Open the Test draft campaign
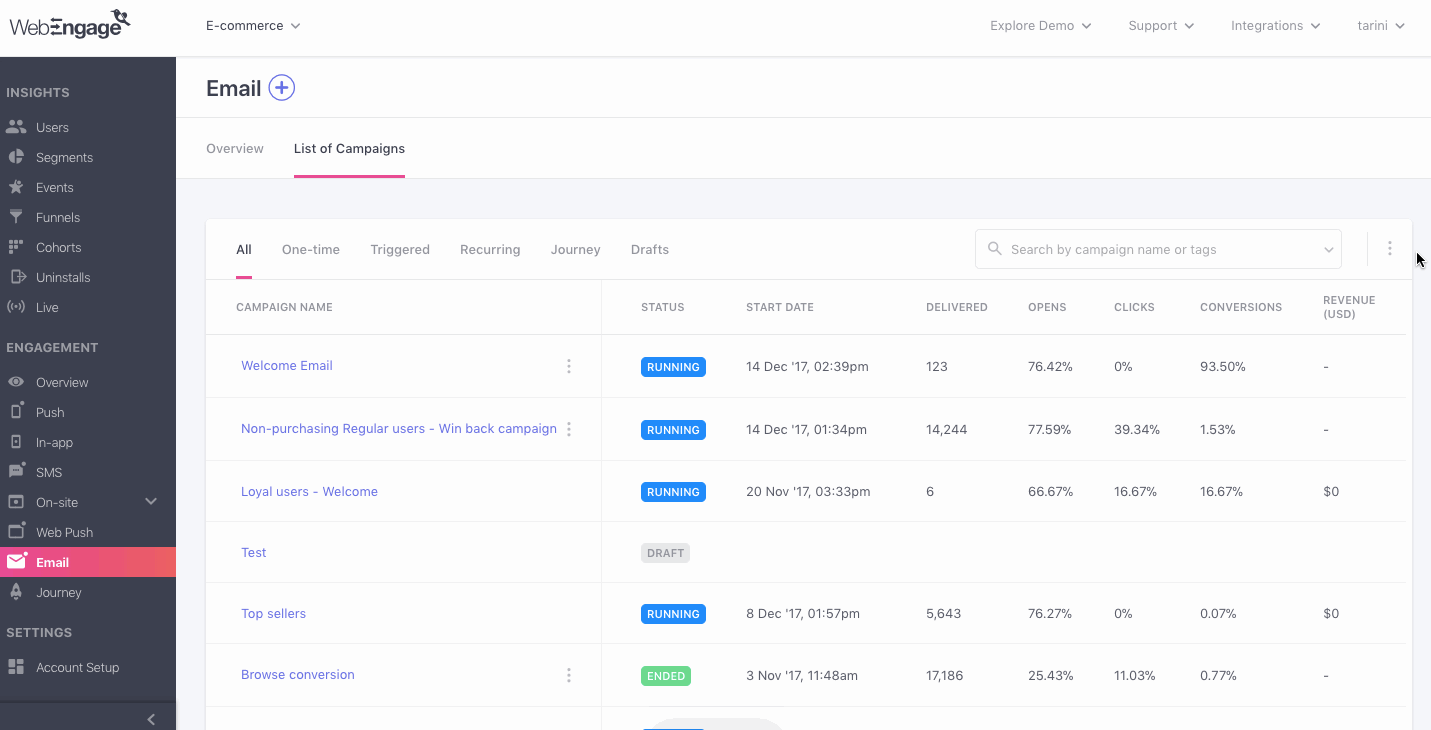Viewport: 1431px width, 730px height. click(254, 553)
